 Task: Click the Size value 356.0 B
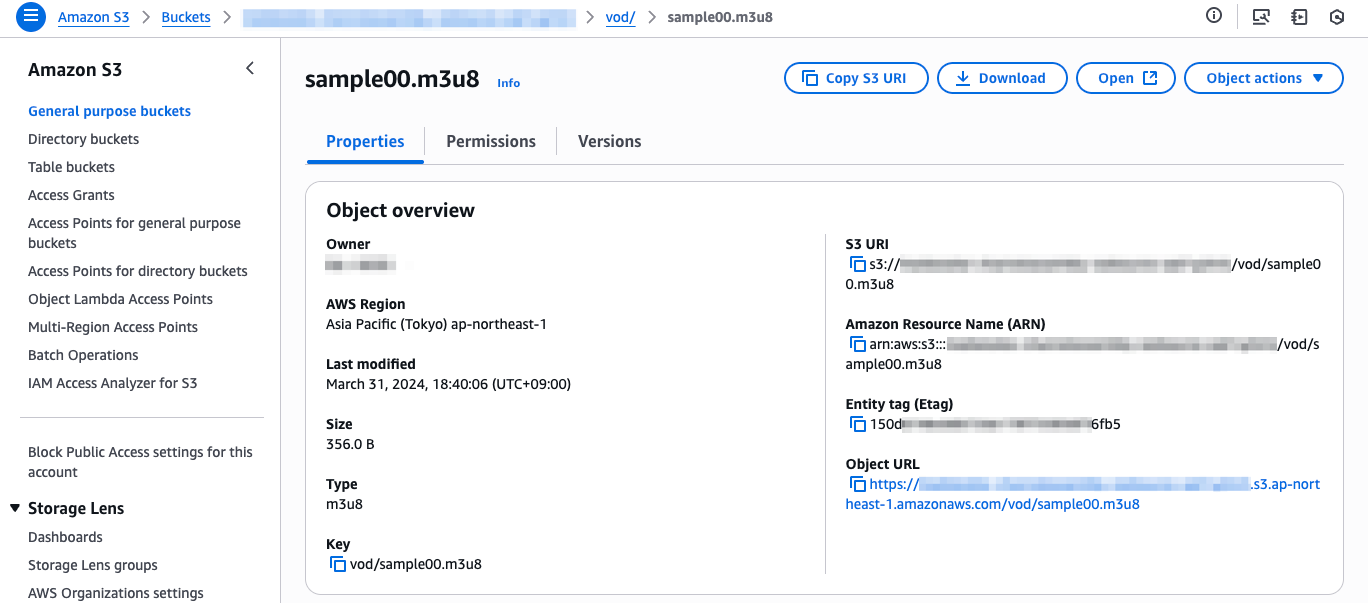click(350, 444)
